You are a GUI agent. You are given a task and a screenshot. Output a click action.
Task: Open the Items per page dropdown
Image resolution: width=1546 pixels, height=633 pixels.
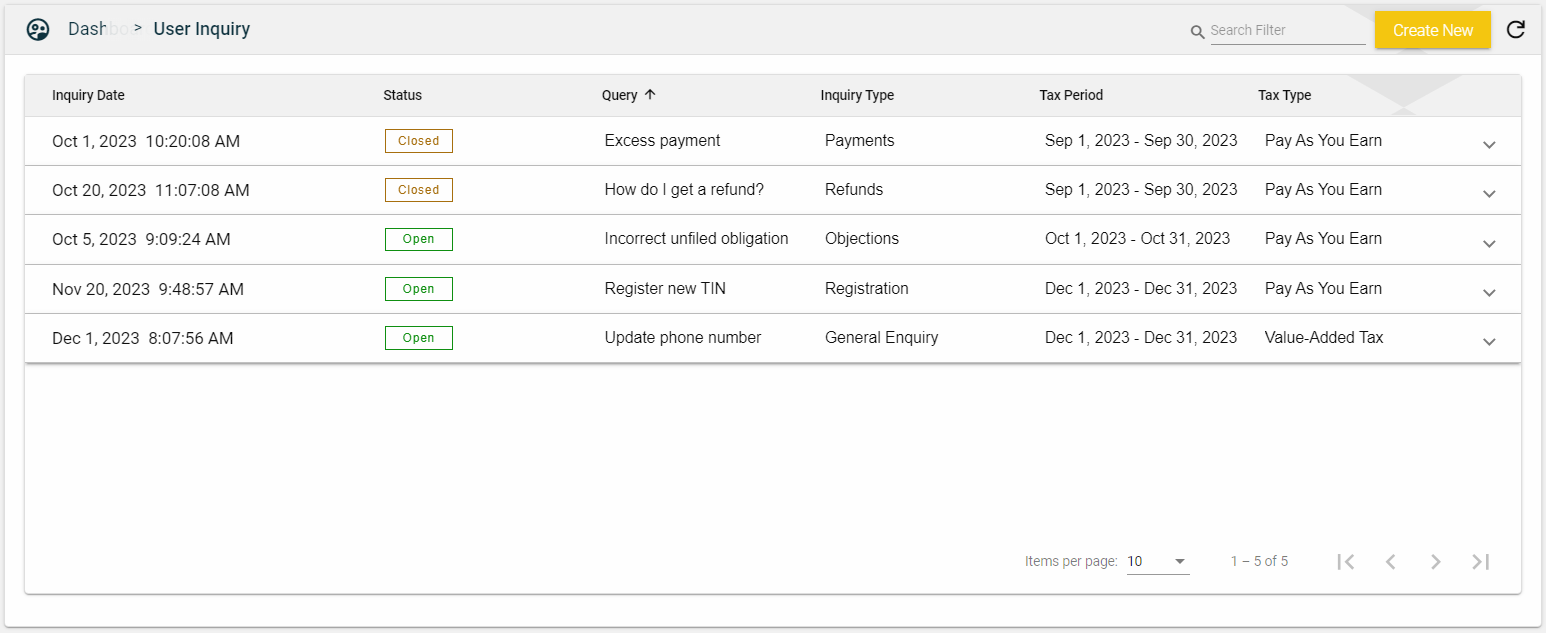pos(1157,562)
